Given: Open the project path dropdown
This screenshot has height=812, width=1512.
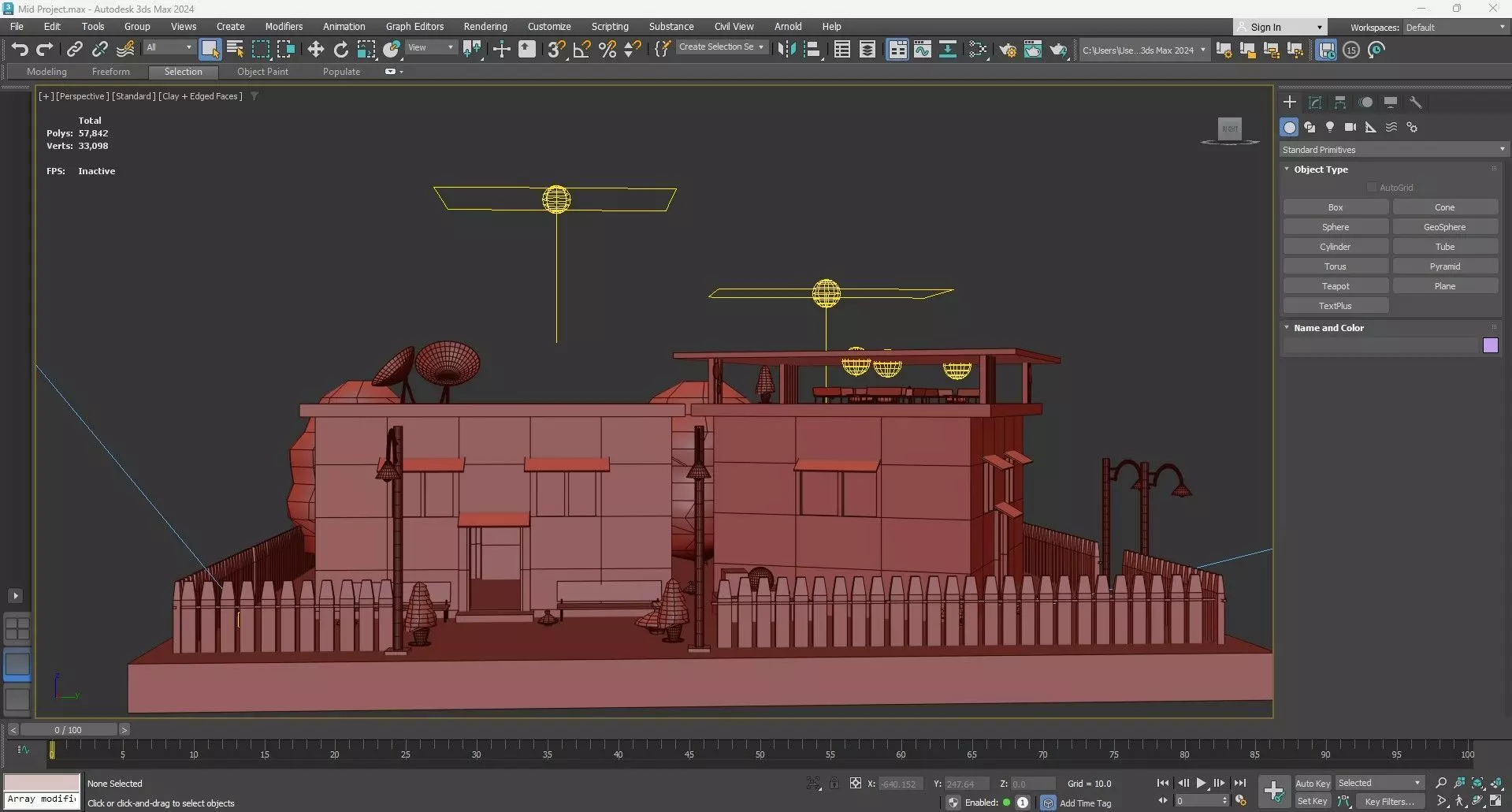Looking at the screenshot, I should pyautogui.click(x=1143, y=50).
